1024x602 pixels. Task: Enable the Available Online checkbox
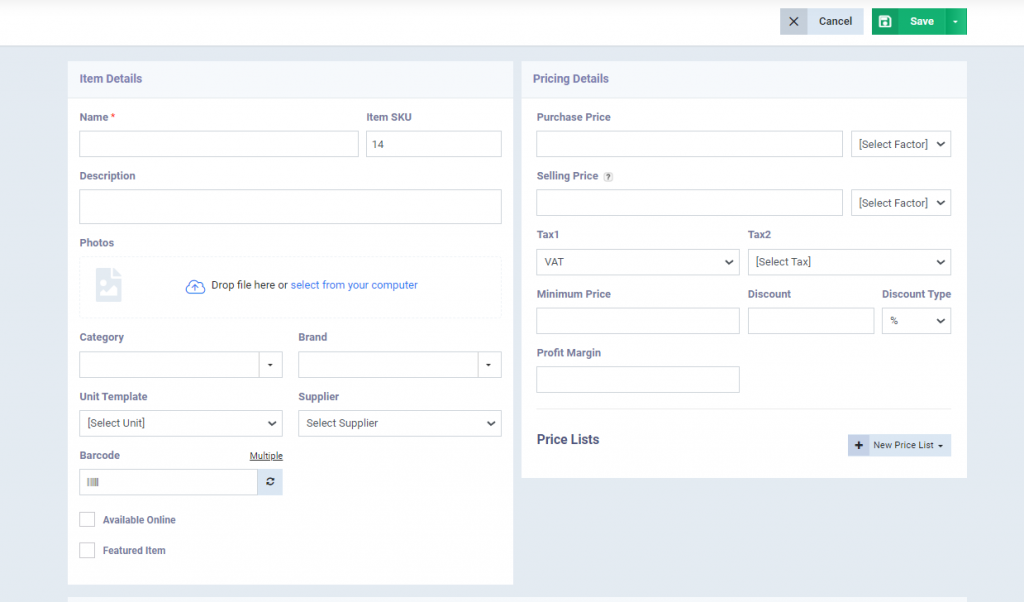(87, 519)
